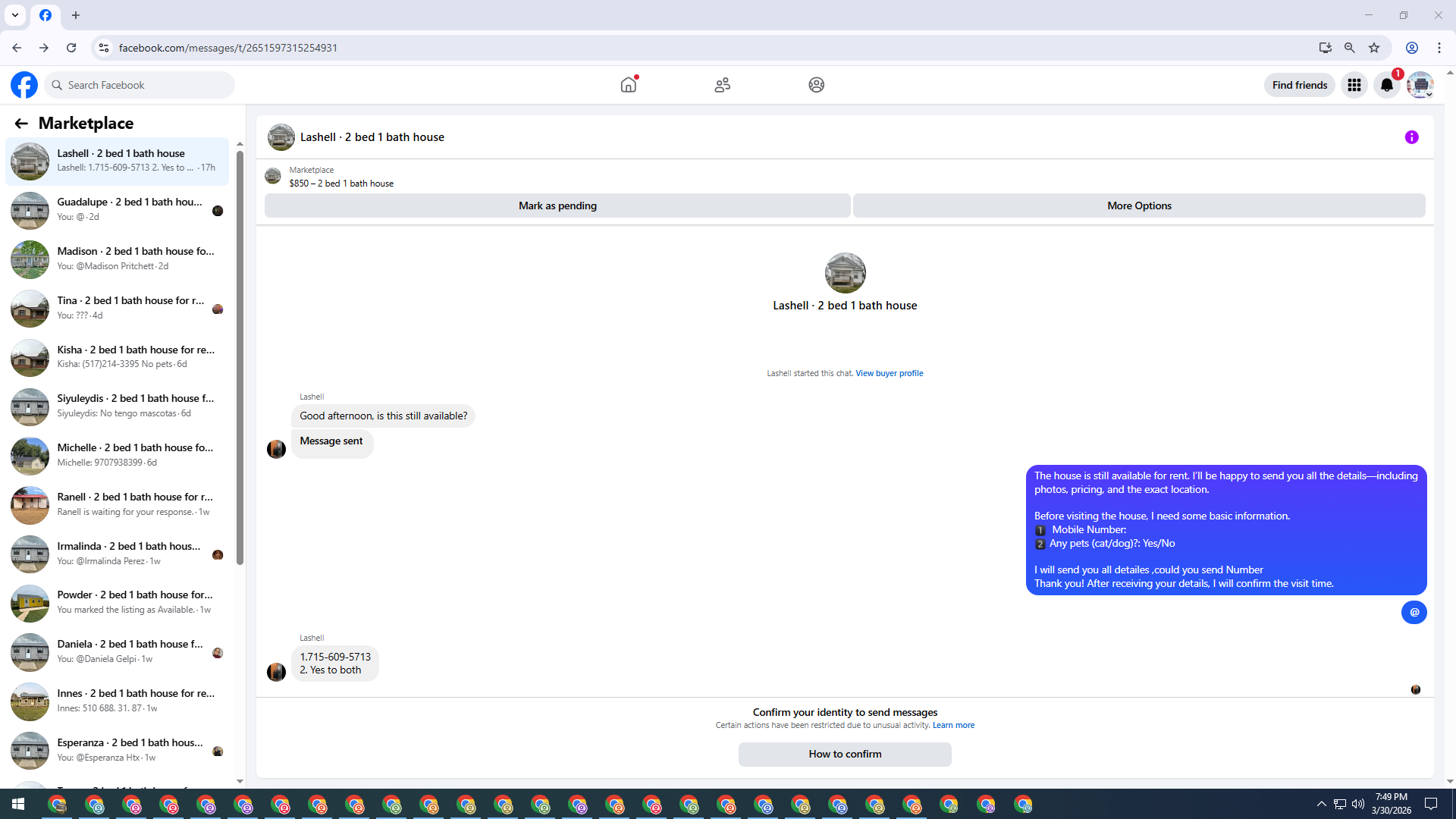Click the conversation list scrollbar
The width and height of the screenshot is (1456, 819).
[x=240, y=356]
